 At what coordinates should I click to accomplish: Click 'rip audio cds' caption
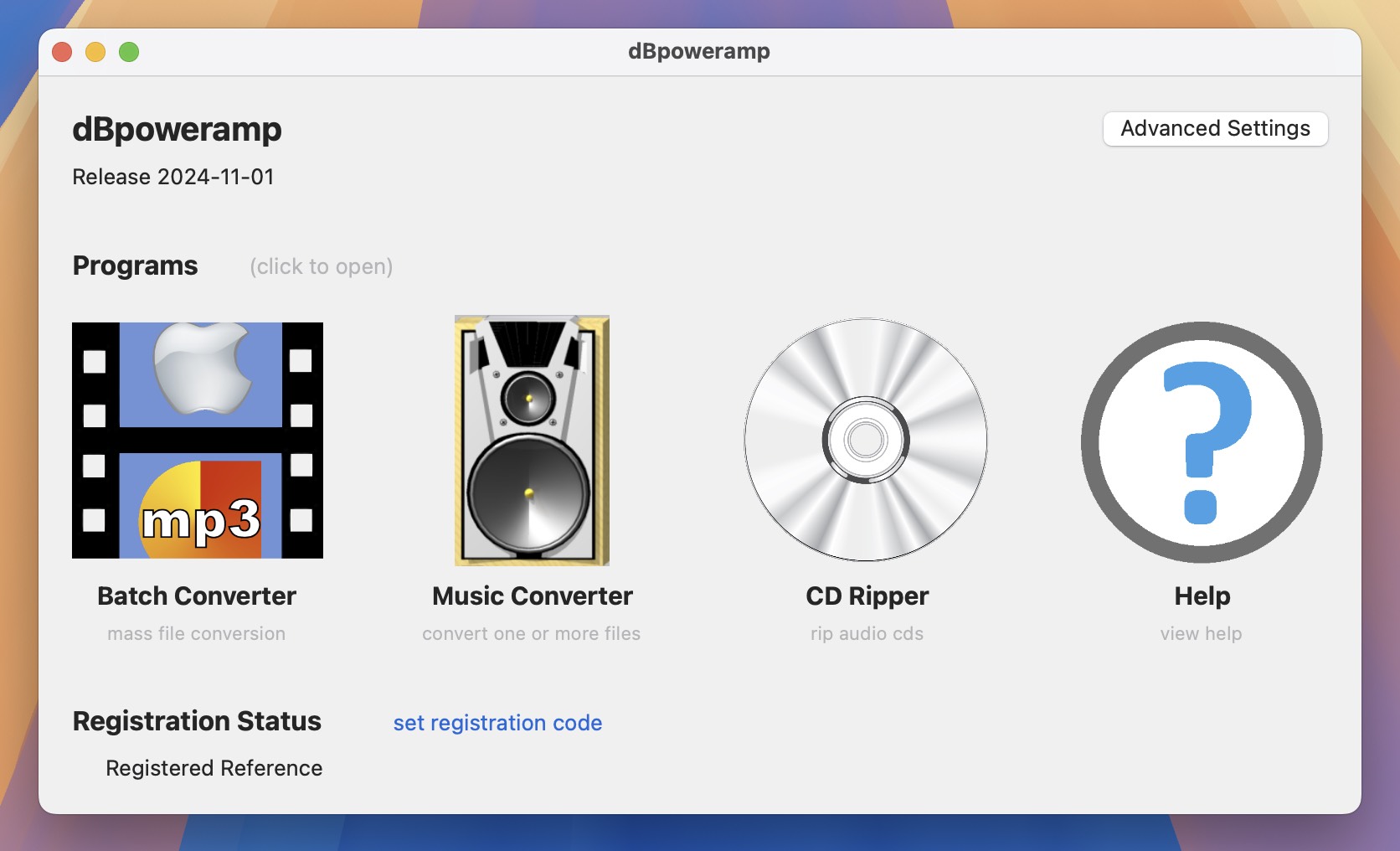tap(867, 633)
